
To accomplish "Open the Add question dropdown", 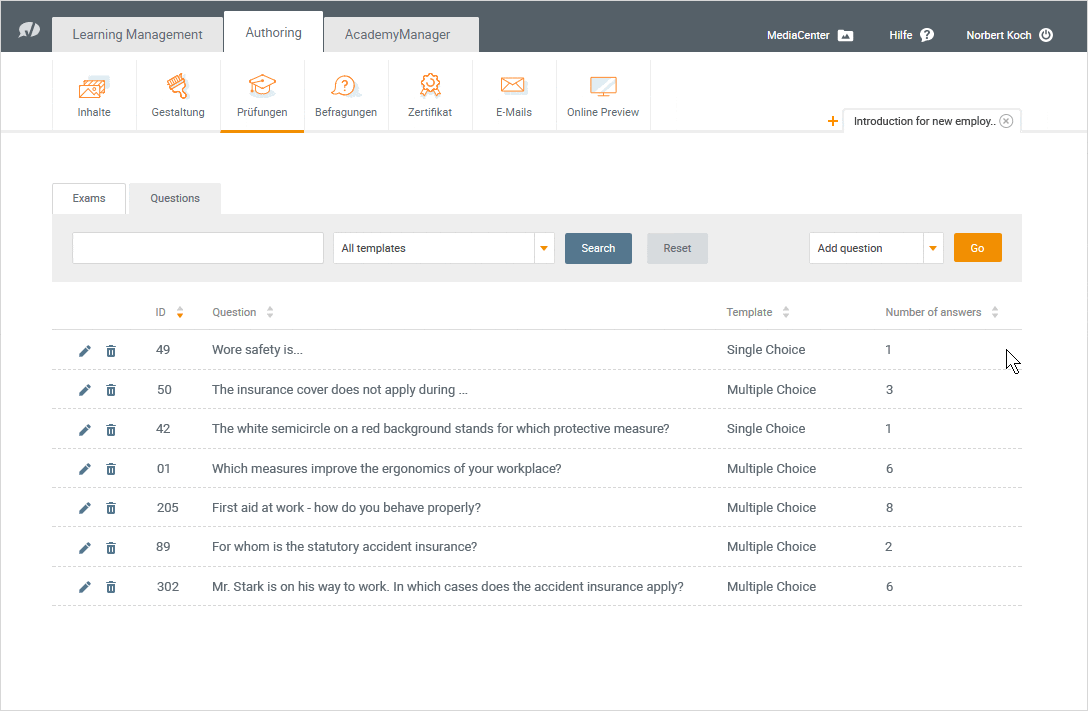I will point(932,249).
